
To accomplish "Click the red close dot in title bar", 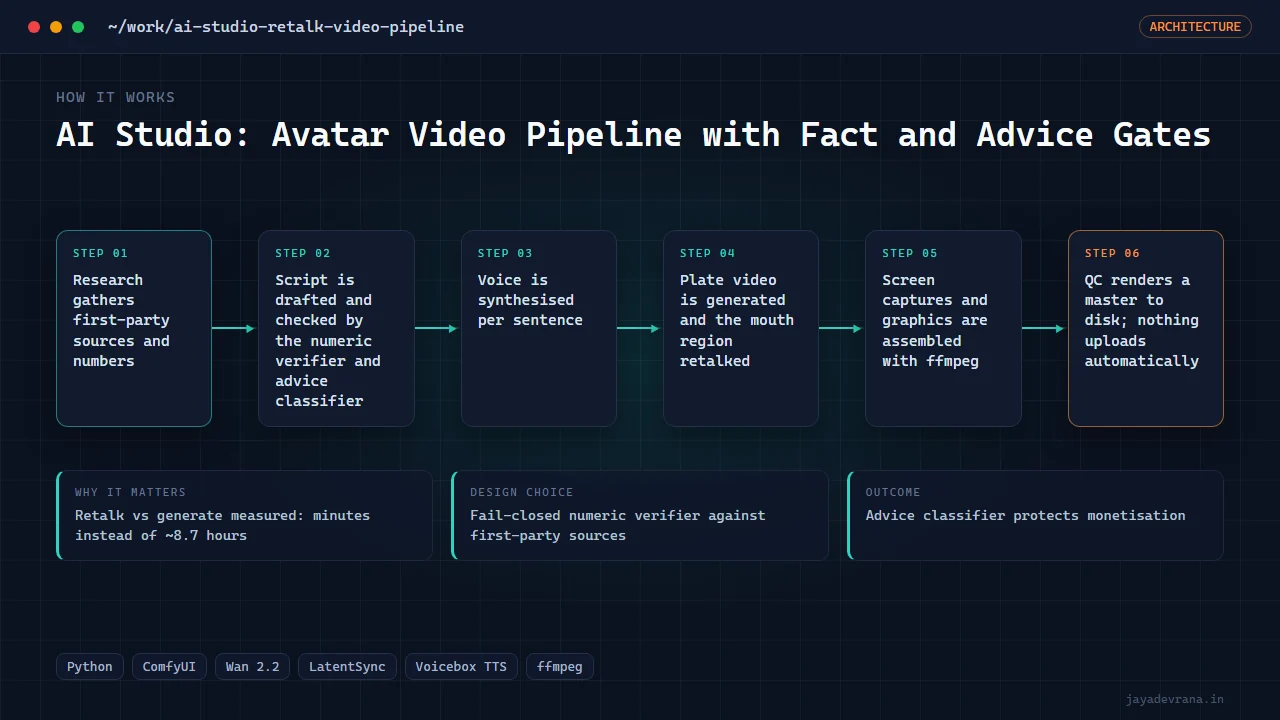I will coord(34,27).
